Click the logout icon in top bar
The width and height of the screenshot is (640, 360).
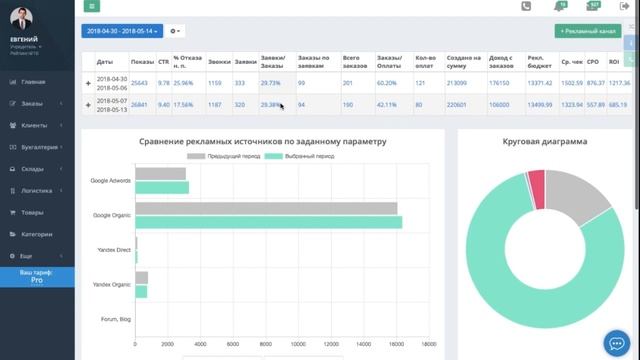coord(624,6)
